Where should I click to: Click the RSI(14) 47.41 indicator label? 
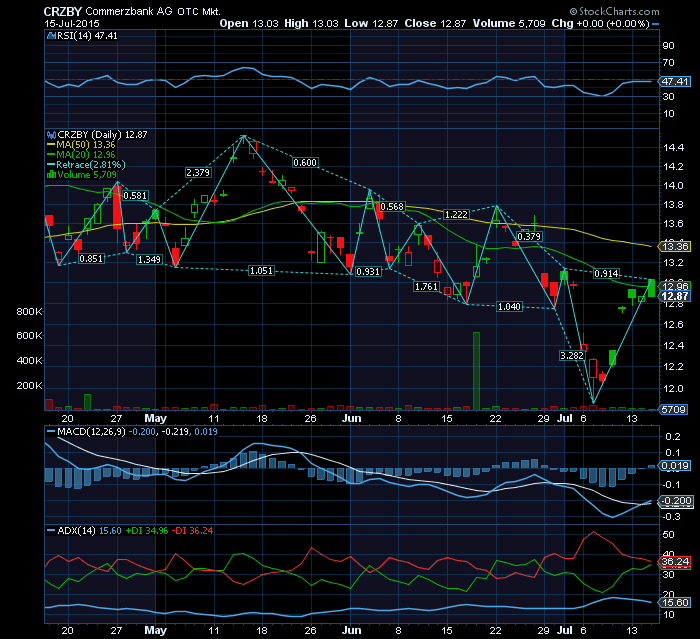[82, 36]
